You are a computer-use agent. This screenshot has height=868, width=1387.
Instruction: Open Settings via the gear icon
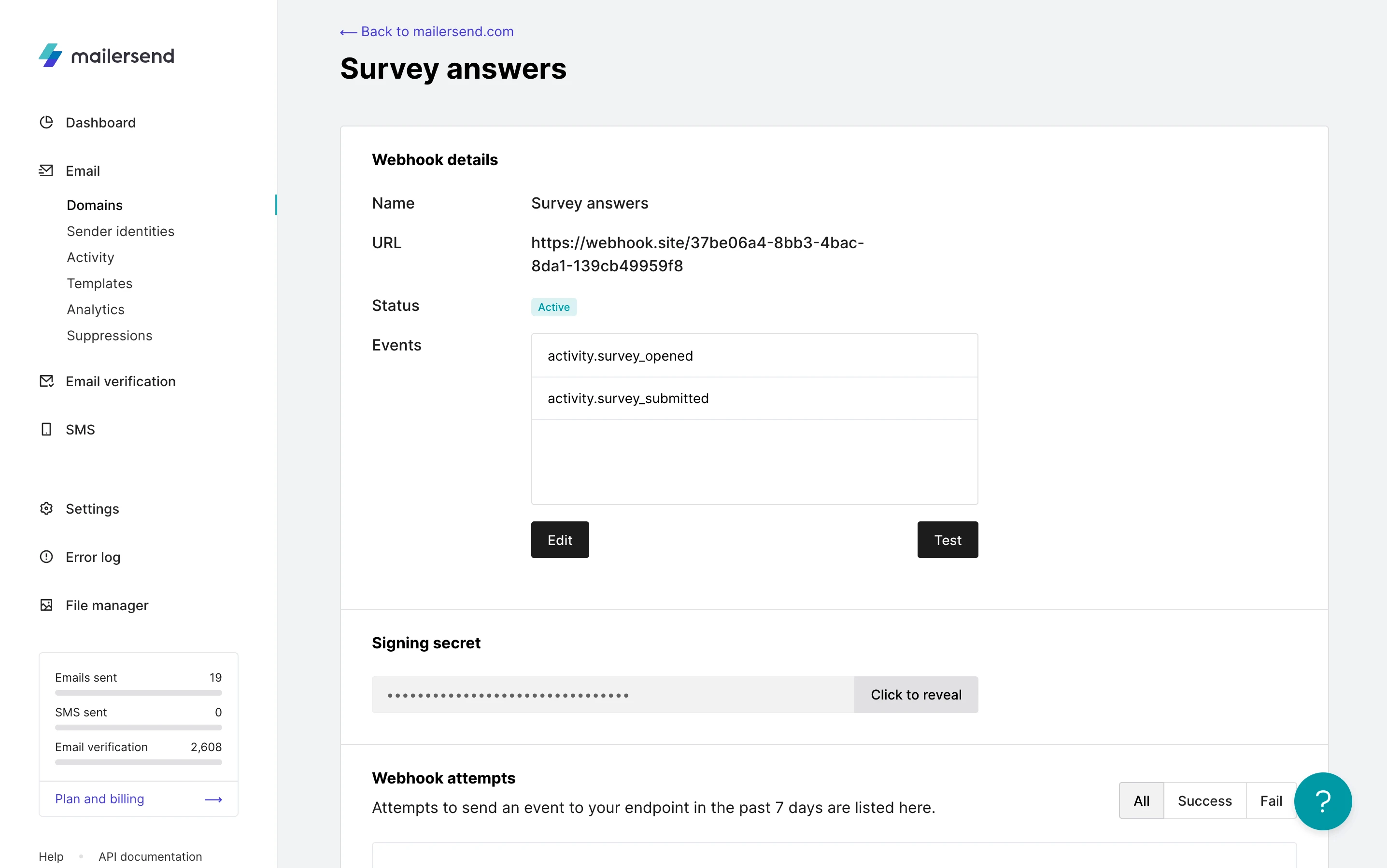(x=46, y=509)
